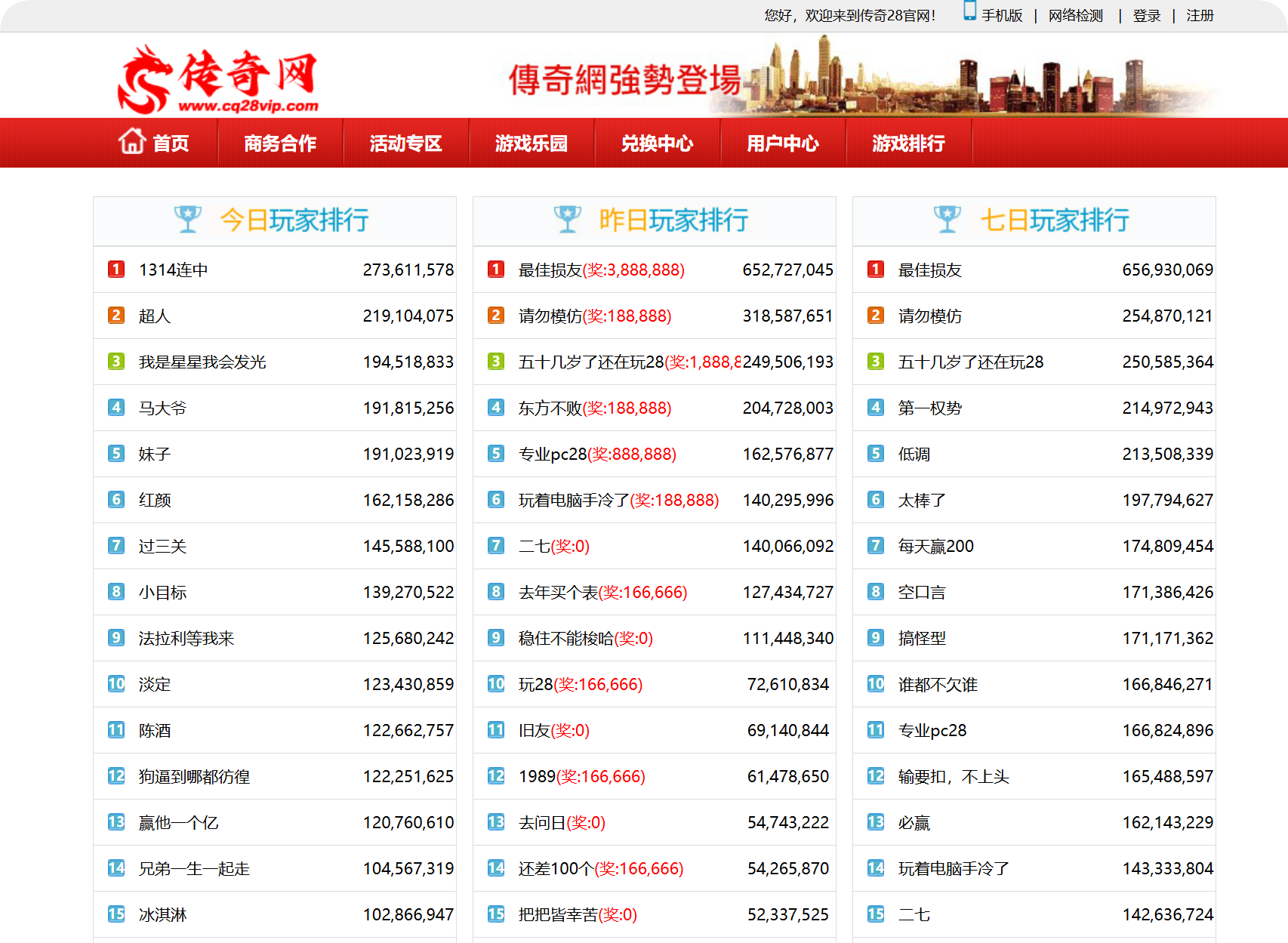Click the 传奇网 dragon logo
1288x943 pixels.
(218, 79)
